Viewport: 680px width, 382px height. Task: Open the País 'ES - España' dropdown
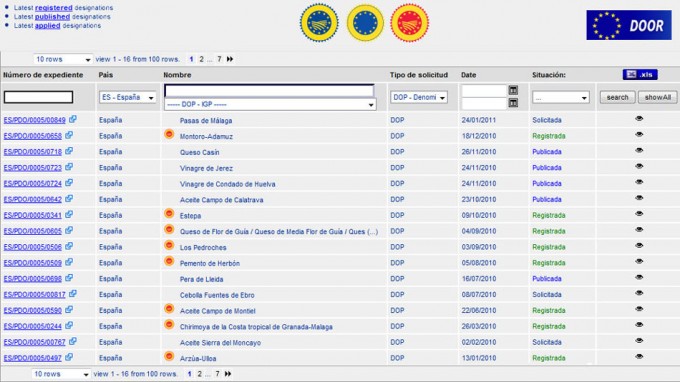(128, 97)
